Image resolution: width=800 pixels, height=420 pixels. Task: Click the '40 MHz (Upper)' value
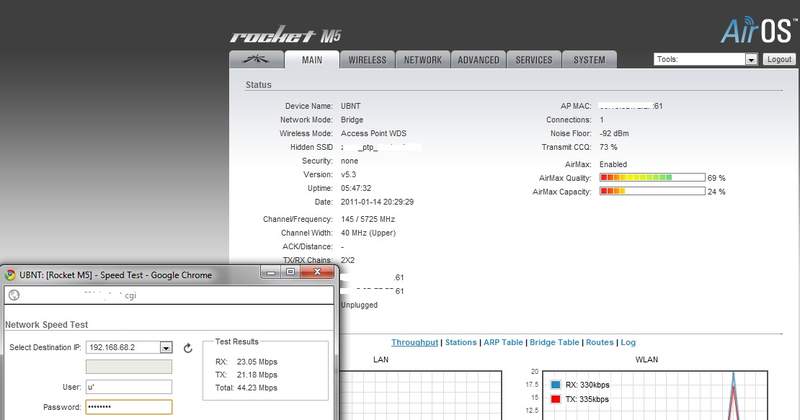[x=368, y=233]
